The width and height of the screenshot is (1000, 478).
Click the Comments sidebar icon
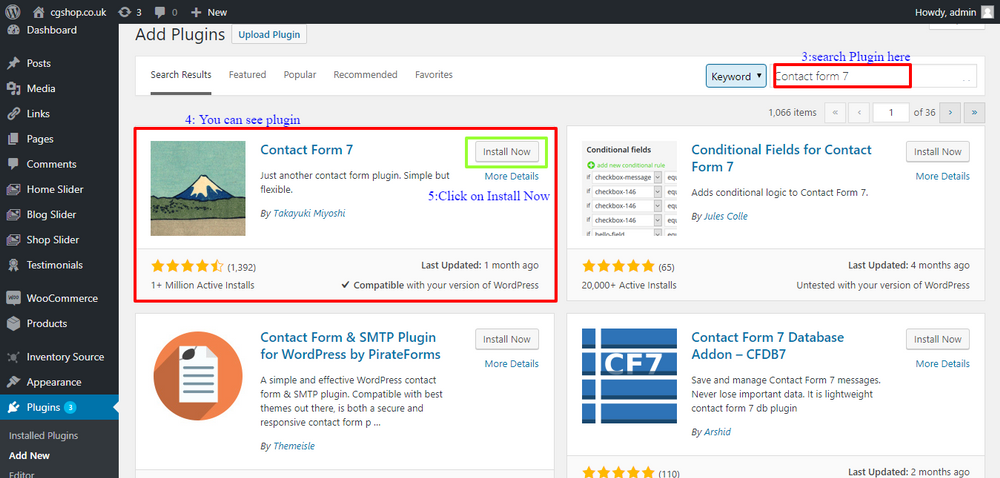pos(13,164)
